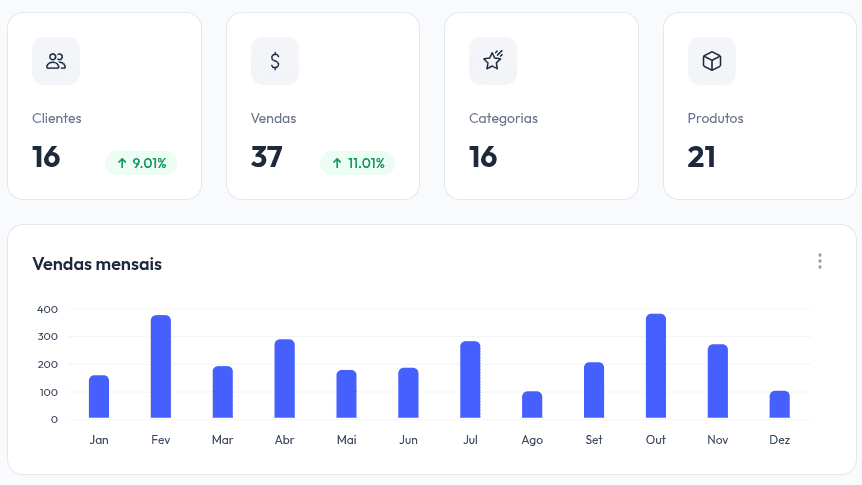
Task: Click the Vendas dollar sign icon
Action: click(x=275, y=61)
